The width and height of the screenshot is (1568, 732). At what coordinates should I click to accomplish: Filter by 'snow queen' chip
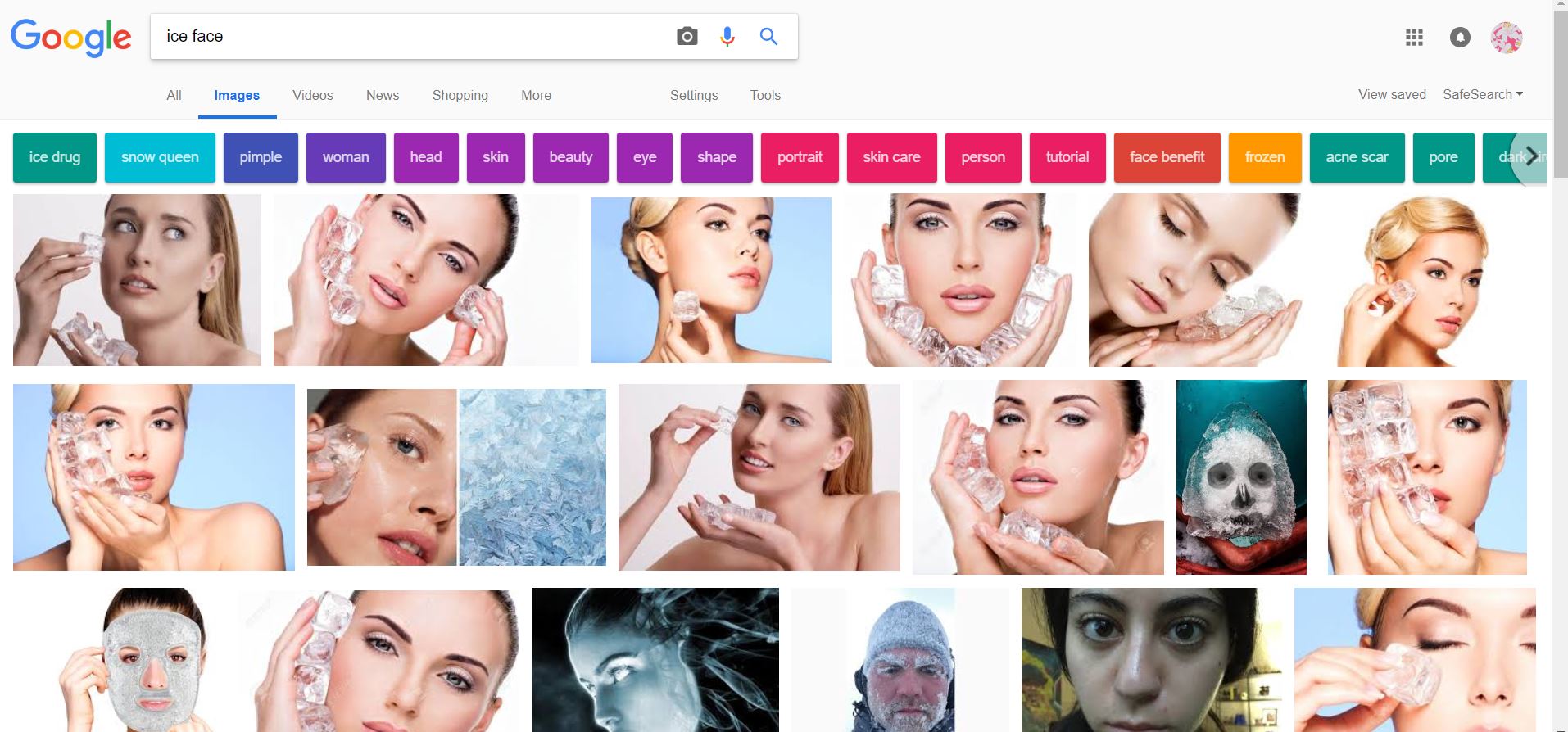pos(160,157)
